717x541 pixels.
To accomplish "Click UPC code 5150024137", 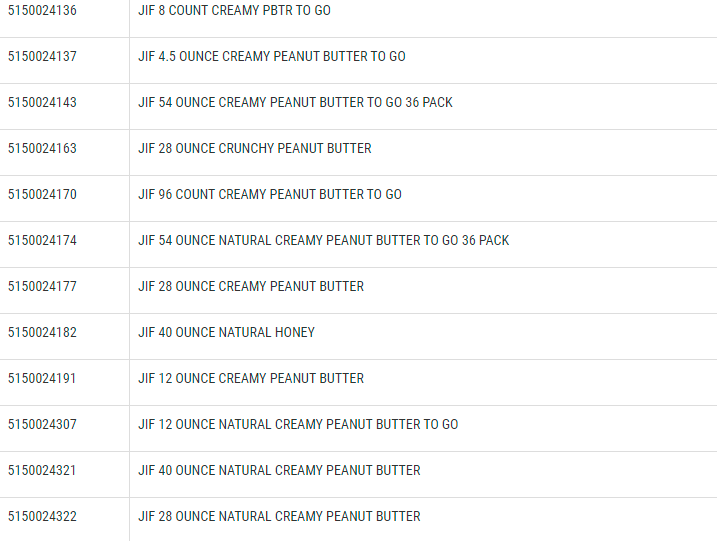I will (x=42, y=56).
